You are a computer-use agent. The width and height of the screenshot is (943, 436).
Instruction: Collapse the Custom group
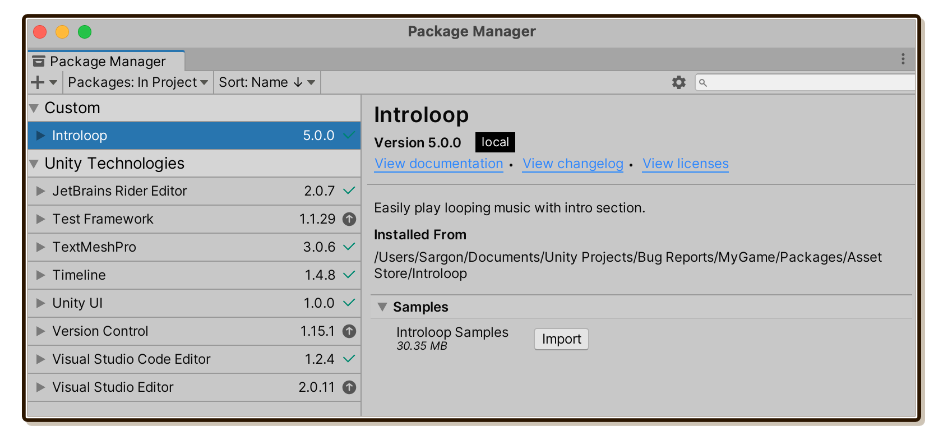pyautogui.click(x=34, y=108)
